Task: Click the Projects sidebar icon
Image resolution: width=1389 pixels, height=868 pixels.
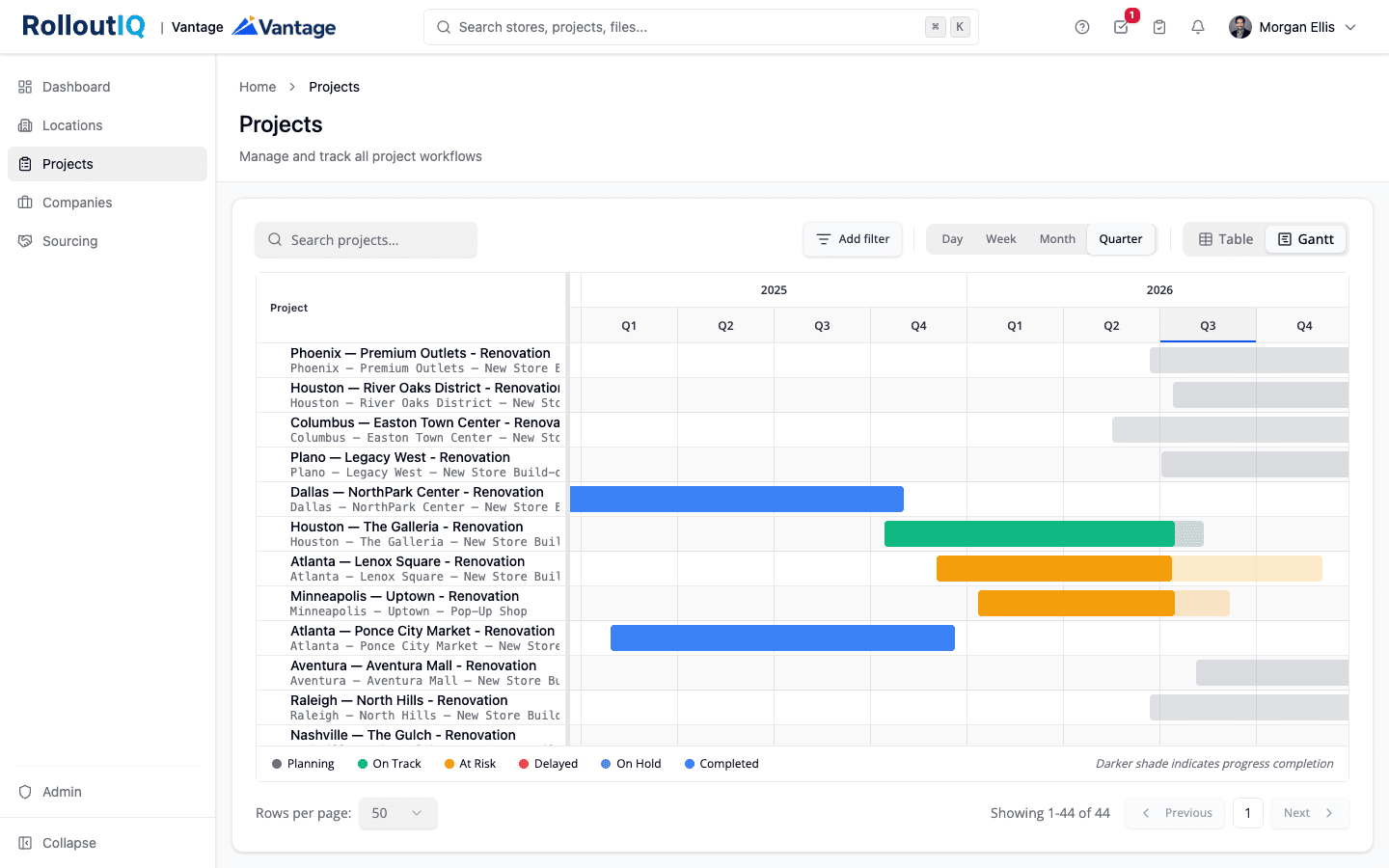Action: [x=25, y=164]
